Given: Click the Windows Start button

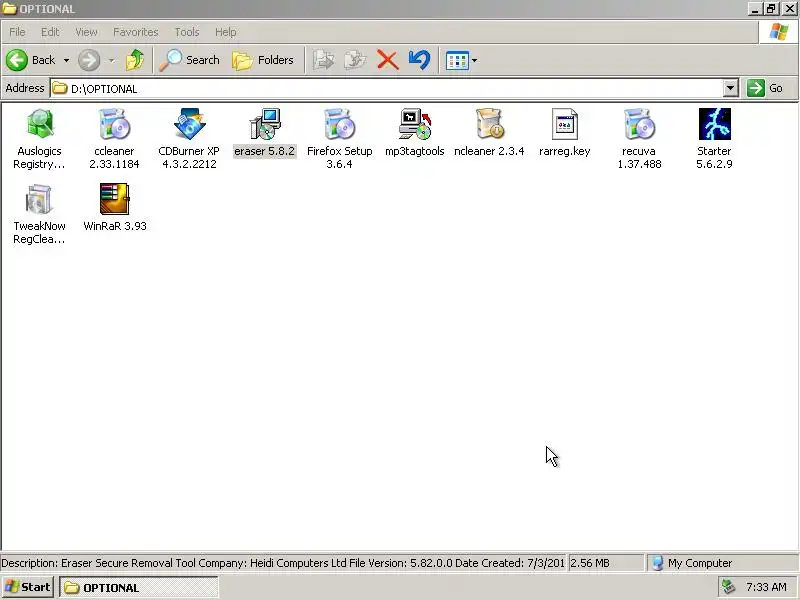Looking at the screenshot, I should pyautogui.click(x=28, y=587).
